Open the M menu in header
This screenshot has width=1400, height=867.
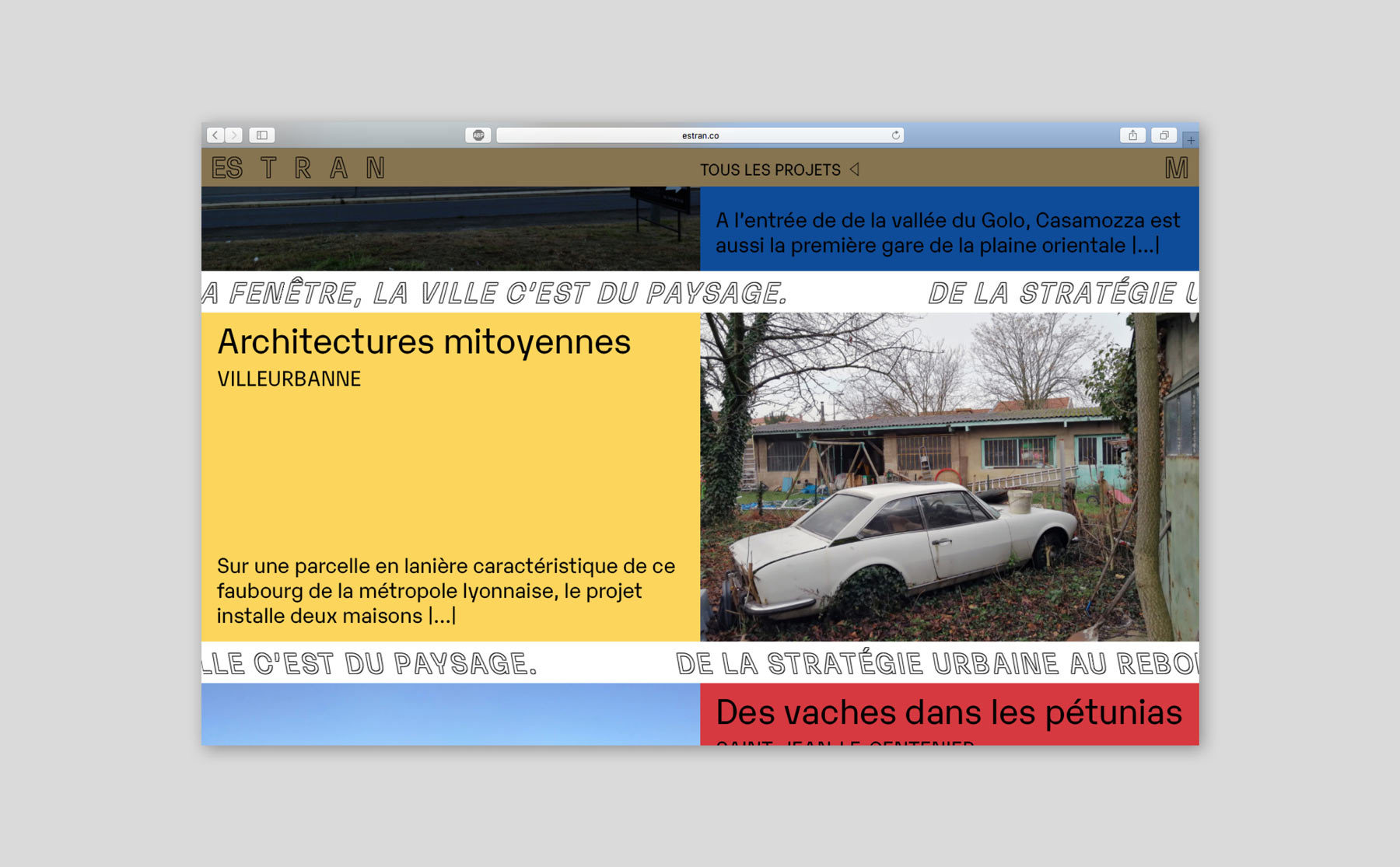pyautogui.click(x=1176, y=168)
